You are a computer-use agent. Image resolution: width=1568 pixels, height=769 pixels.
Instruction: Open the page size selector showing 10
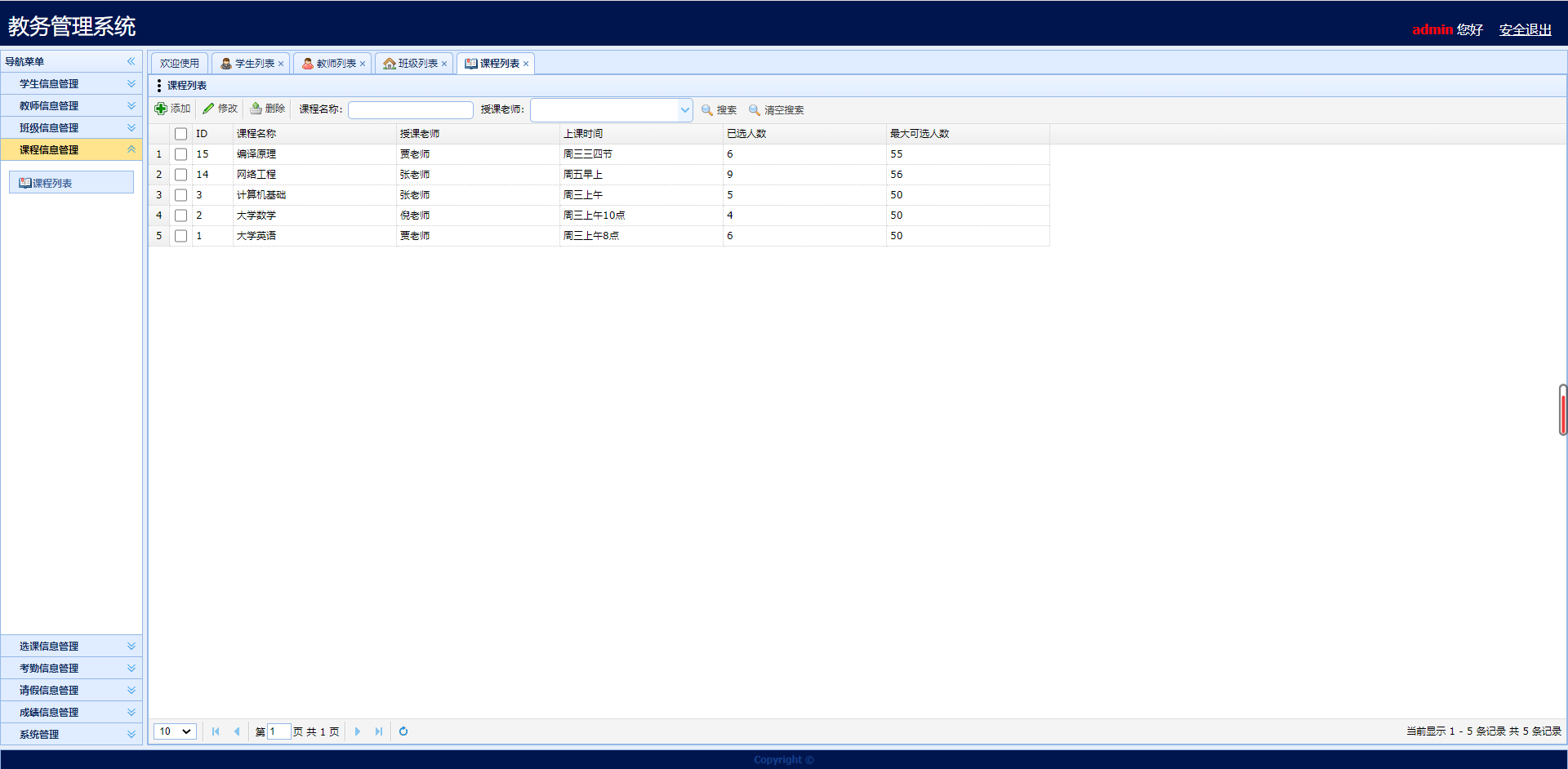tap(175, 731)
